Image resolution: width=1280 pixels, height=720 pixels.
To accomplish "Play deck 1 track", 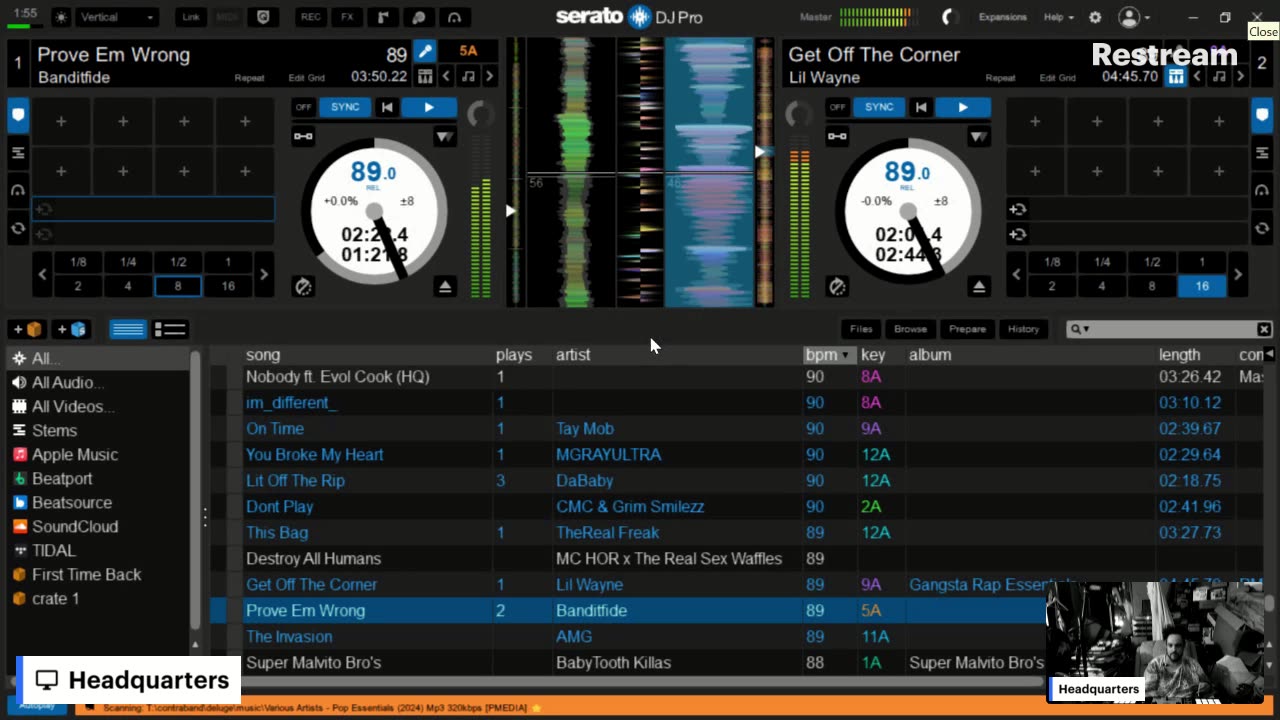I will [429, 107].
